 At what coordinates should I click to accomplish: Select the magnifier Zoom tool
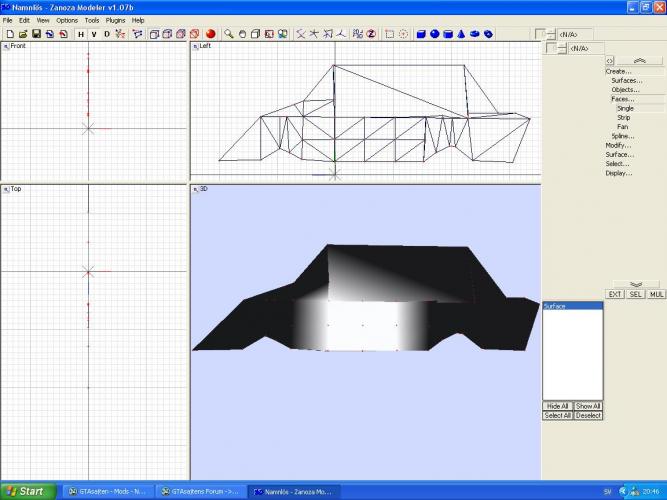(x=229, y=33)
